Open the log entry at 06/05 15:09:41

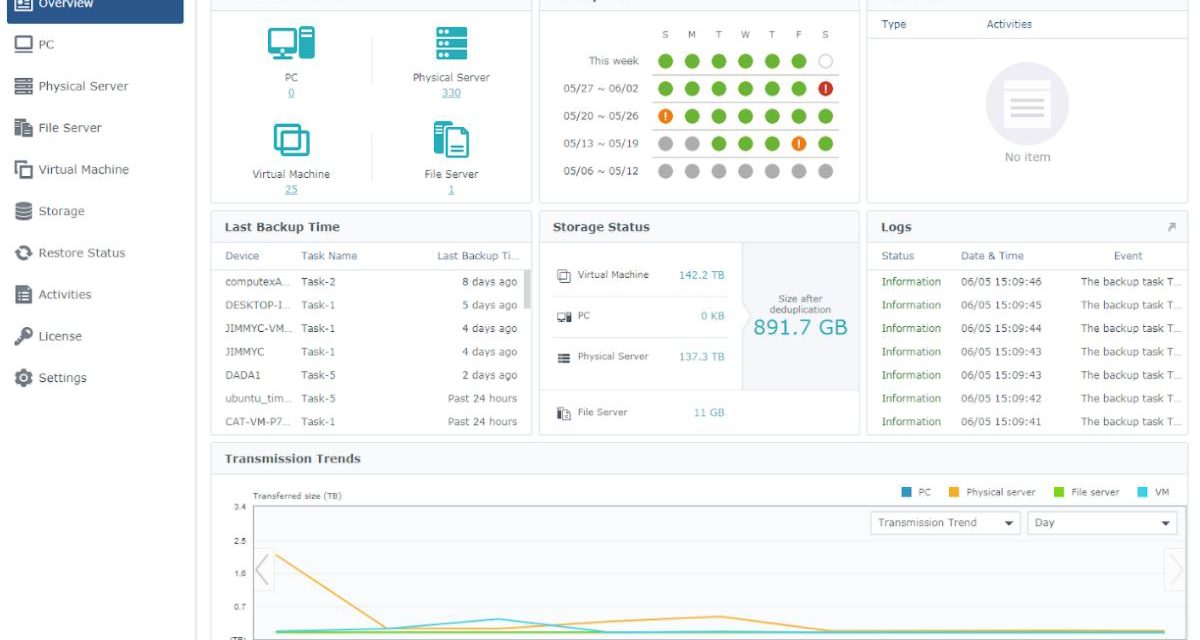(1027, 422)
